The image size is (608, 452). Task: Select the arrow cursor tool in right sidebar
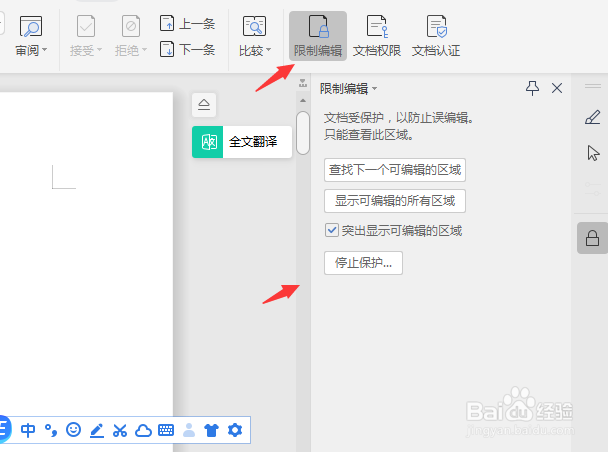[x=593, y=153]
